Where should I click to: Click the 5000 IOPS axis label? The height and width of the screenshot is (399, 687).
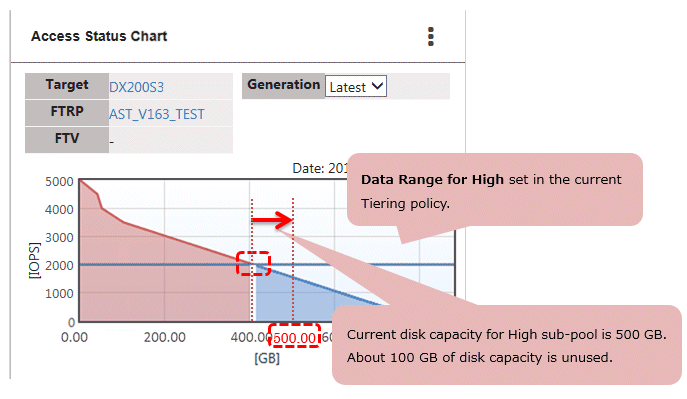coord(59,182)
